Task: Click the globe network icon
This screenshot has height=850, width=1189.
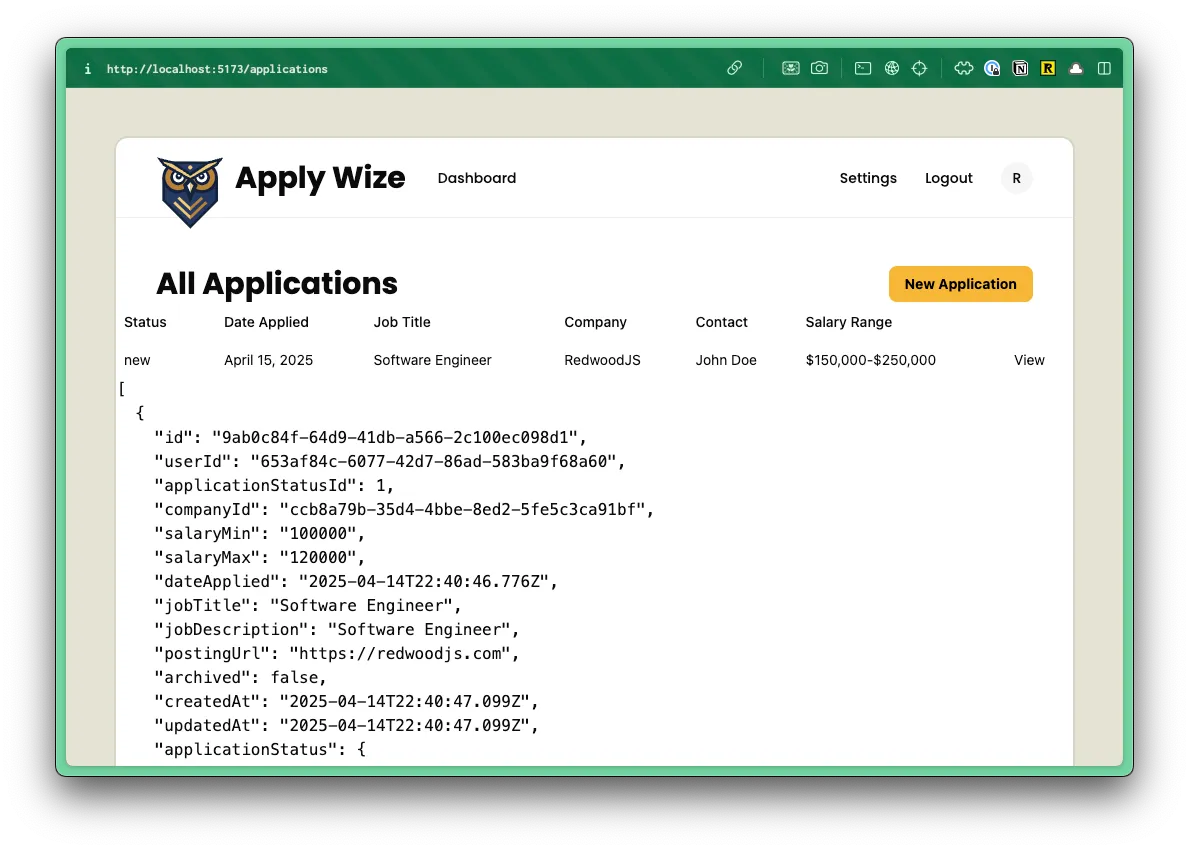Action: [x=892, y=68]
